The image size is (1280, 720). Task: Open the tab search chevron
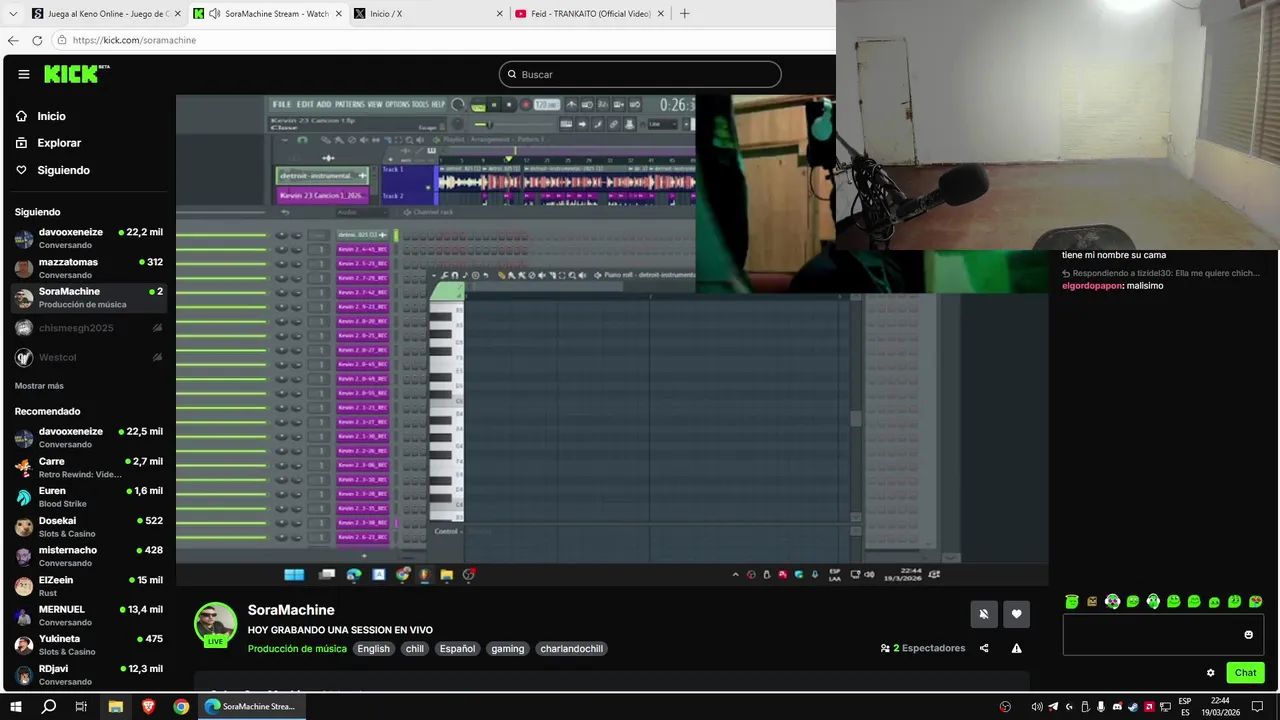click(x=13, y=14)
